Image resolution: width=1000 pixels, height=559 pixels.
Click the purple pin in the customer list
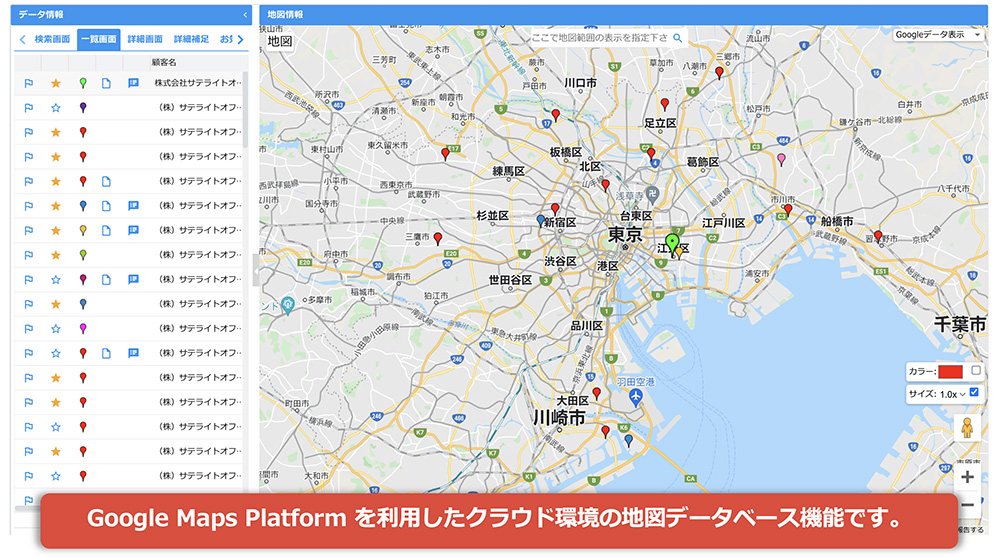click(83, 108)
